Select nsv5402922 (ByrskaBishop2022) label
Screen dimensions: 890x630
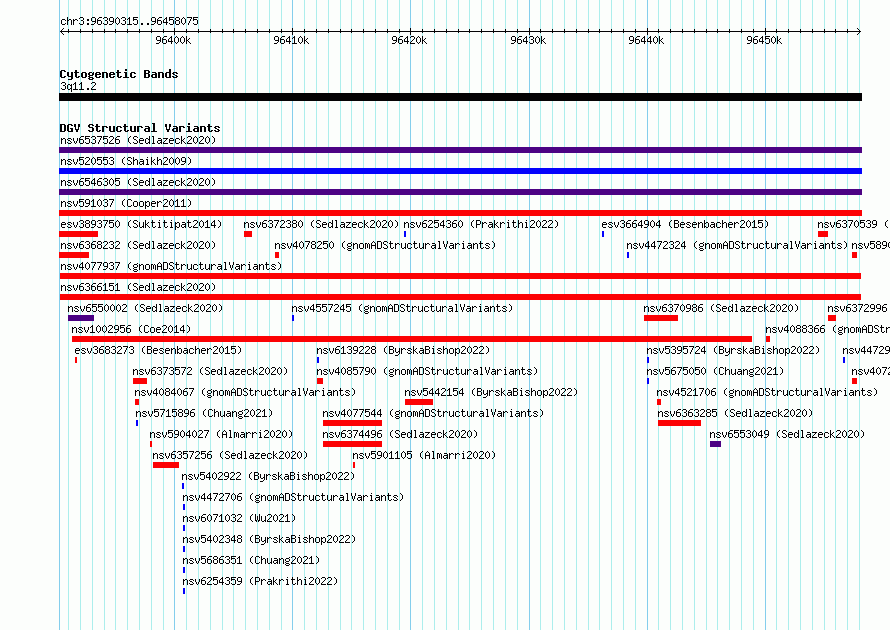coord(268,476)
